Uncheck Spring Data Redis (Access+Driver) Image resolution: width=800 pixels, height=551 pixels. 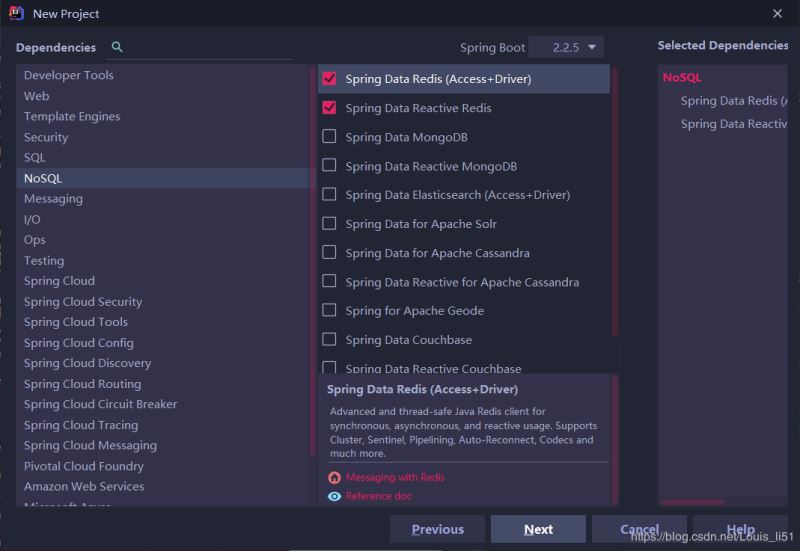point(329,78)
